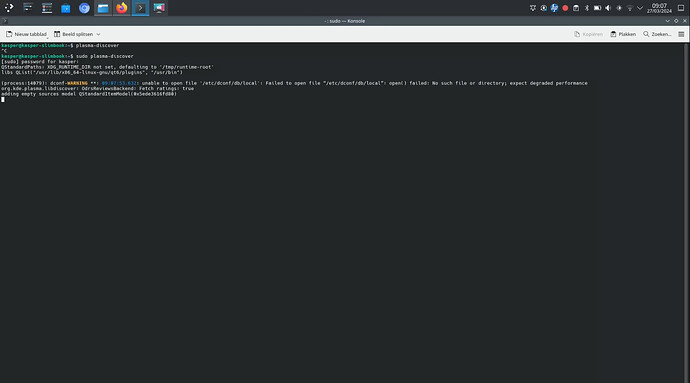Open the first system tray icon

(x=533, y=8)
